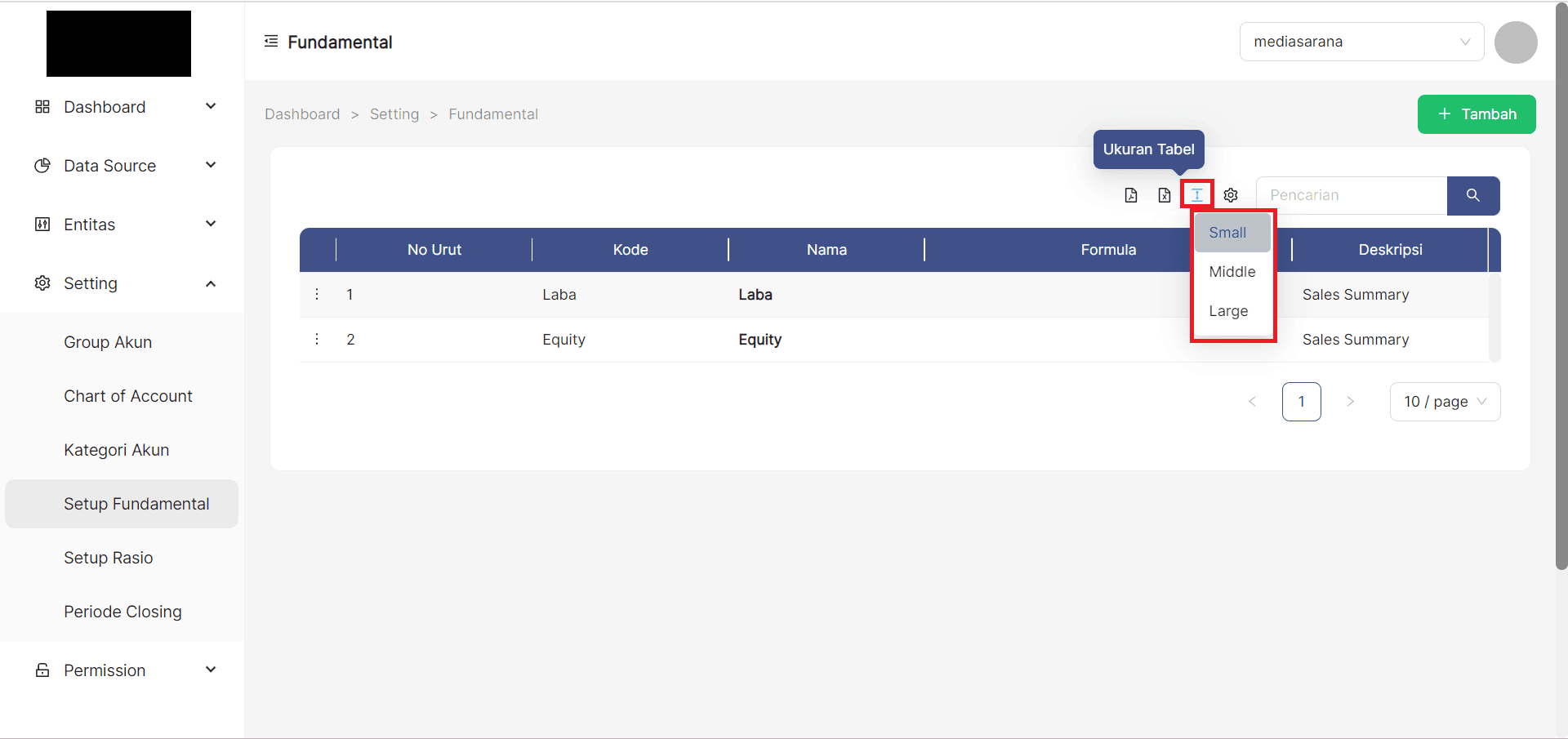Click the Ukuran Tabel row-height icon

pos(1197,194)
